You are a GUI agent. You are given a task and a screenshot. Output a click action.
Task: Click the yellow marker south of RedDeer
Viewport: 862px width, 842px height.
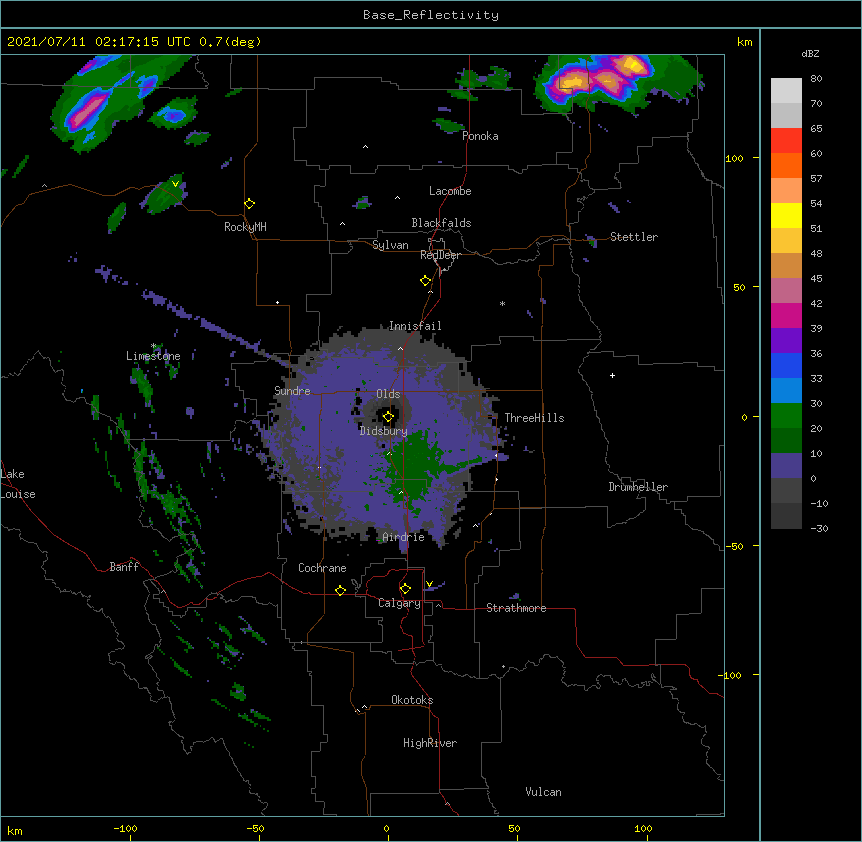(426, 281)
